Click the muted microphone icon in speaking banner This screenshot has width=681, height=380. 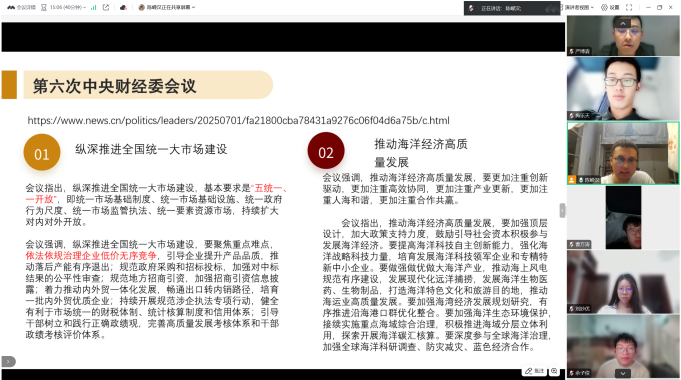pyautogui.click(x=471, y=8)
